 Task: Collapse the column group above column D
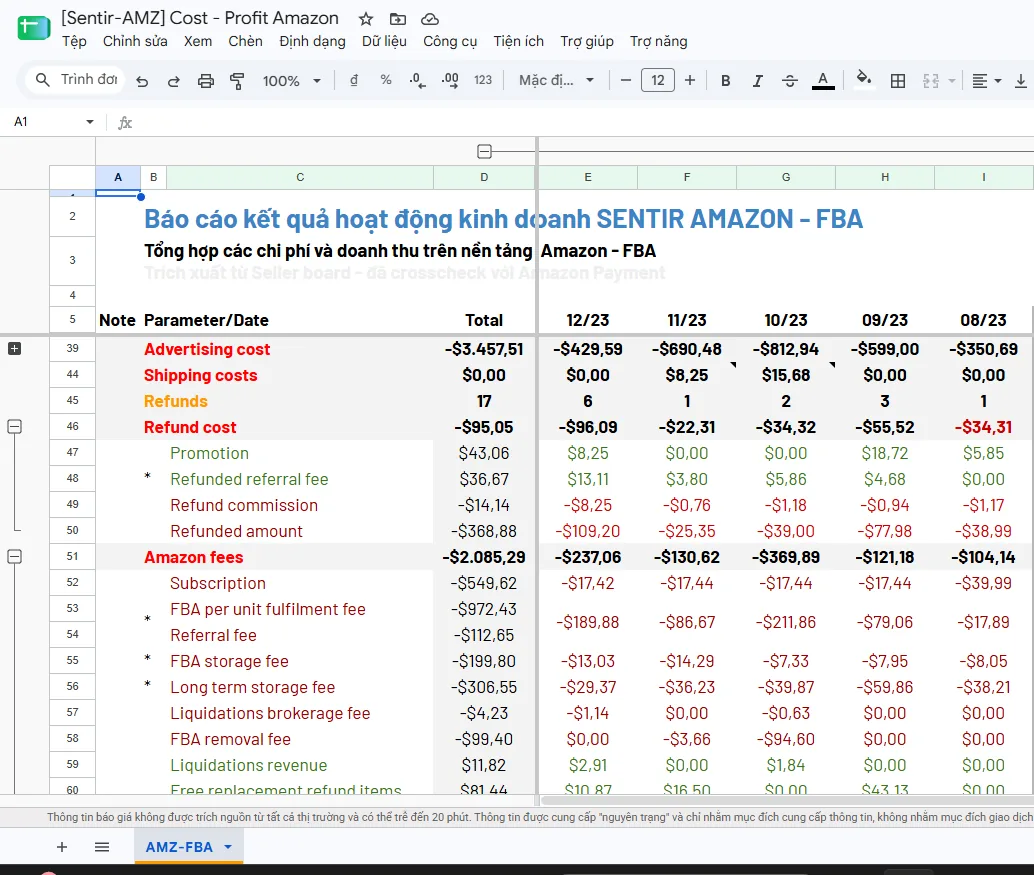[485, 152]
